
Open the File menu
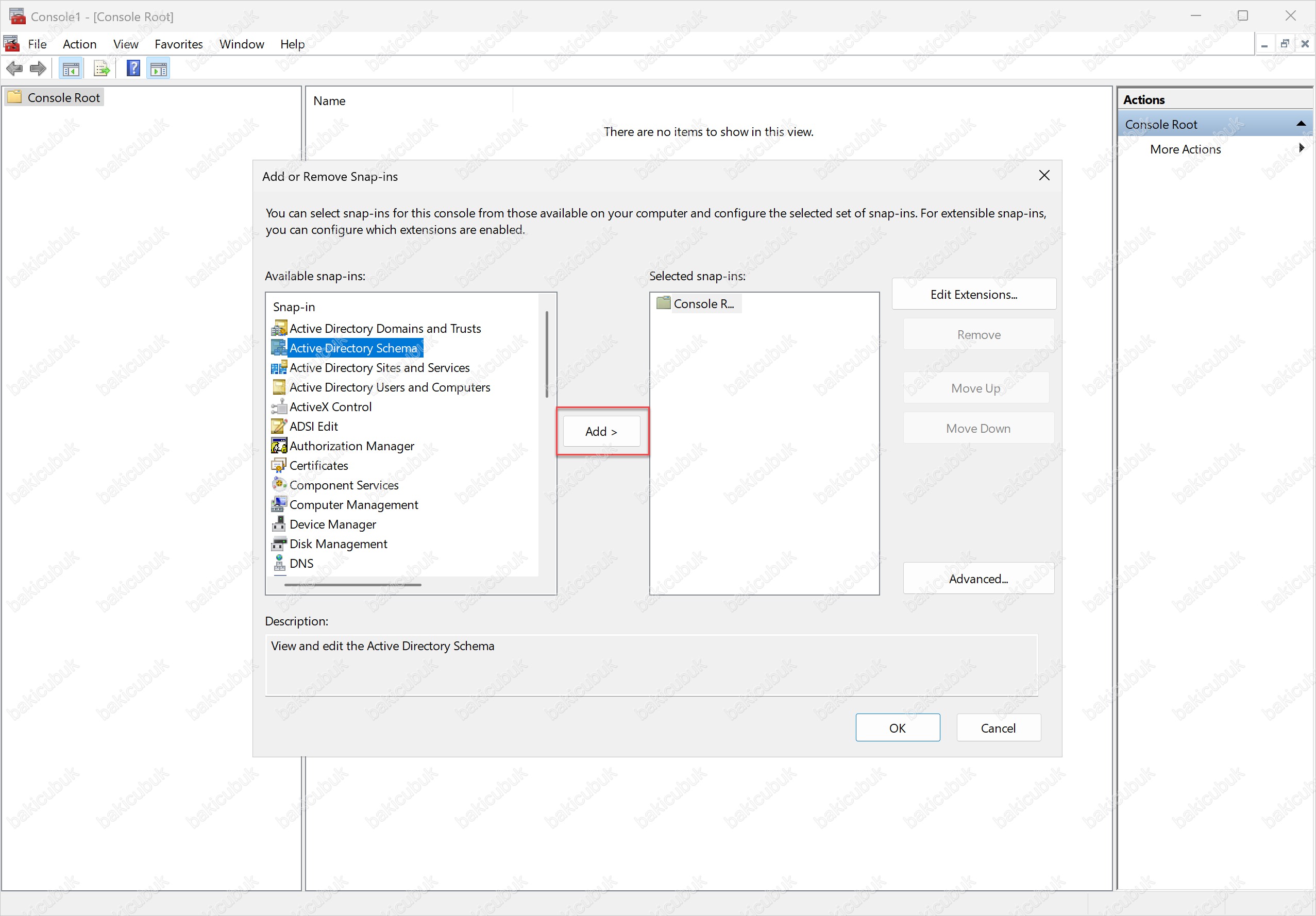click(x=37, y=44)
